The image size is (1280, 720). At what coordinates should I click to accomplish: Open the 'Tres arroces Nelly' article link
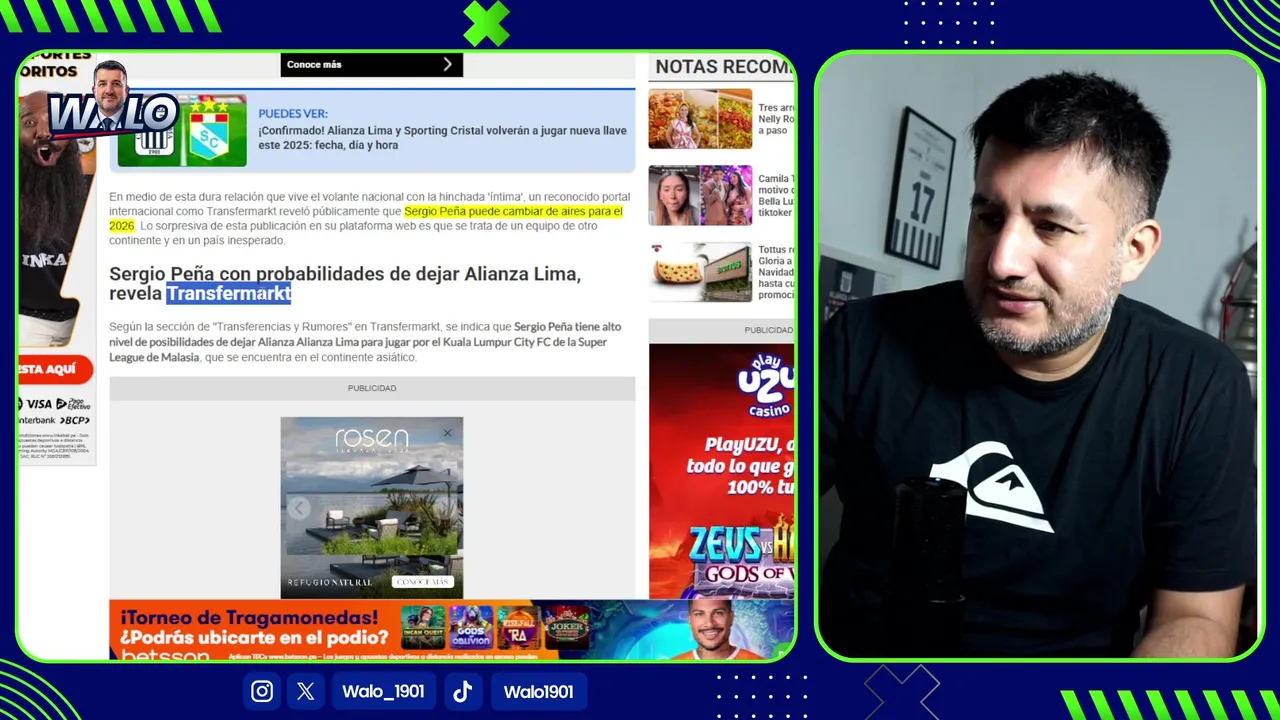coord(776,119)
